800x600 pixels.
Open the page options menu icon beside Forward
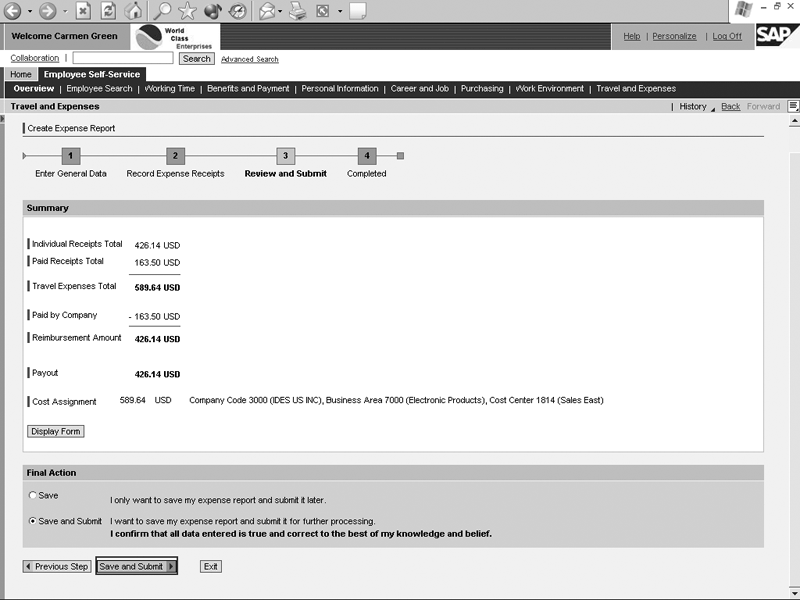click(x=793, y=106)
